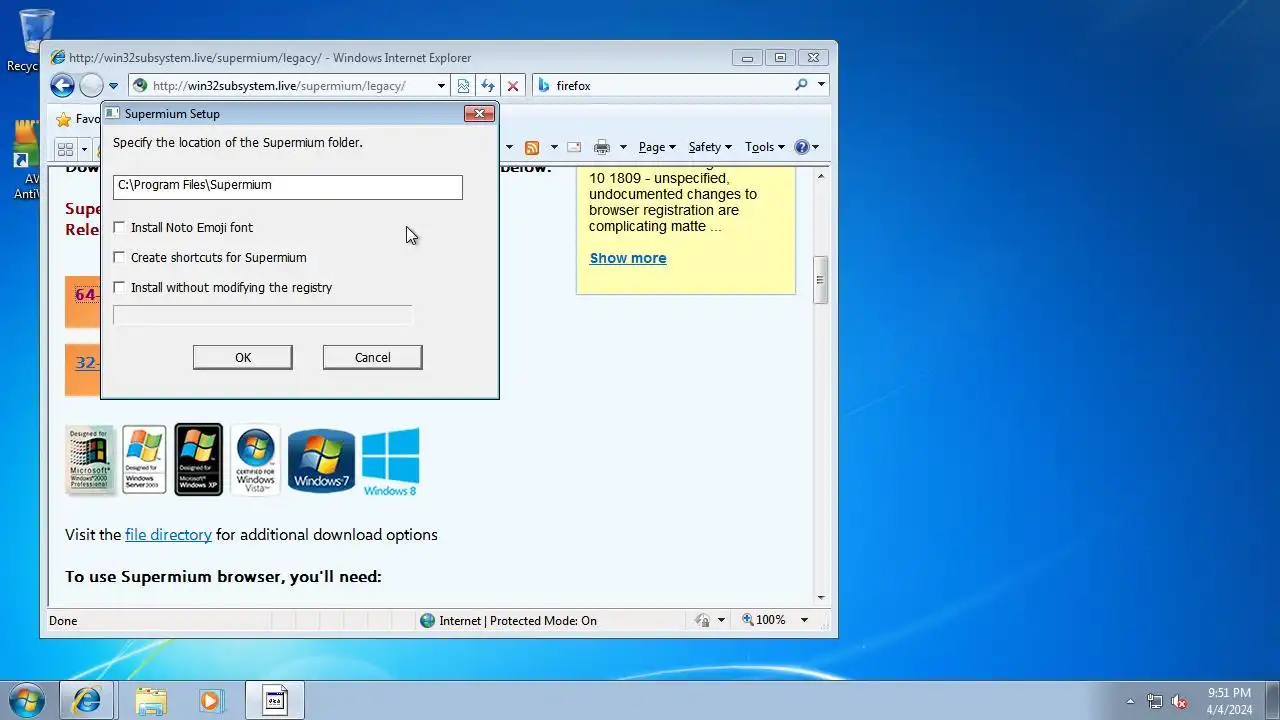Viewport: 1280px width, 720px height.
Task: Open the search provider dropdown arrow
Action: 821,86
